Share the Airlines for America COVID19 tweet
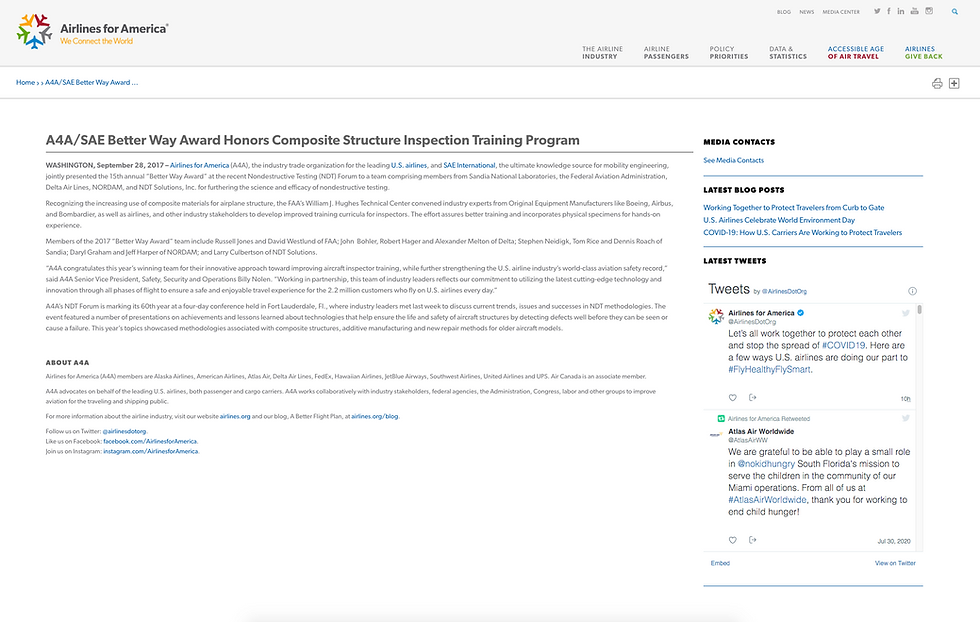Screen dimensions: 980x622 752,398
